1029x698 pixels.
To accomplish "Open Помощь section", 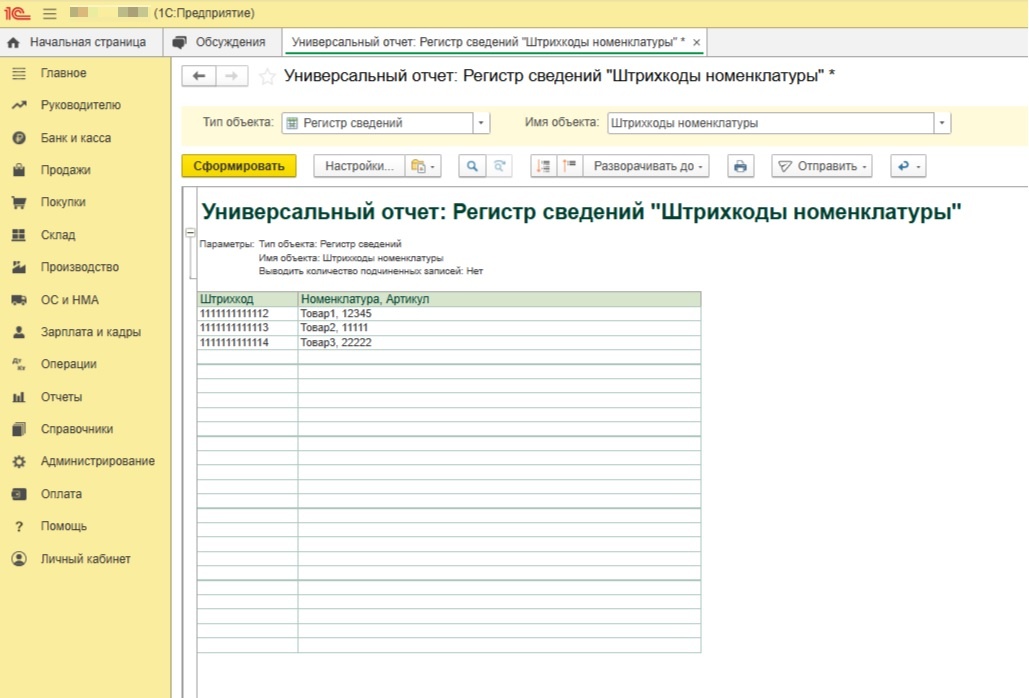I will point(63,526).
